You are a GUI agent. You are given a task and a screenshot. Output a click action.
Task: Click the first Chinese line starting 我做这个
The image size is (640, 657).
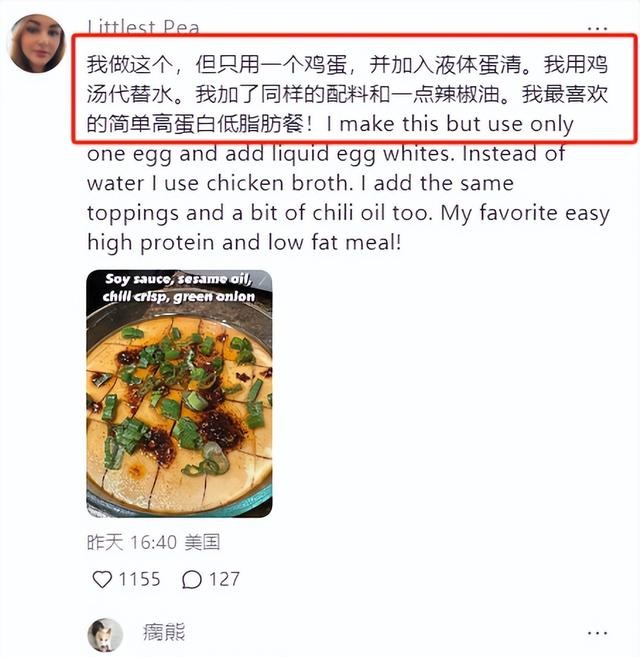[x=347, y=65]
